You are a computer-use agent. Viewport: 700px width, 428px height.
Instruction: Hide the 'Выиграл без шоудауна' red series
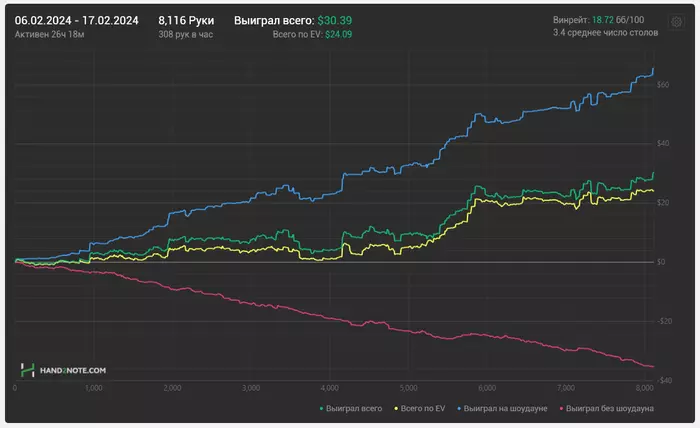(x=609, y=408)
